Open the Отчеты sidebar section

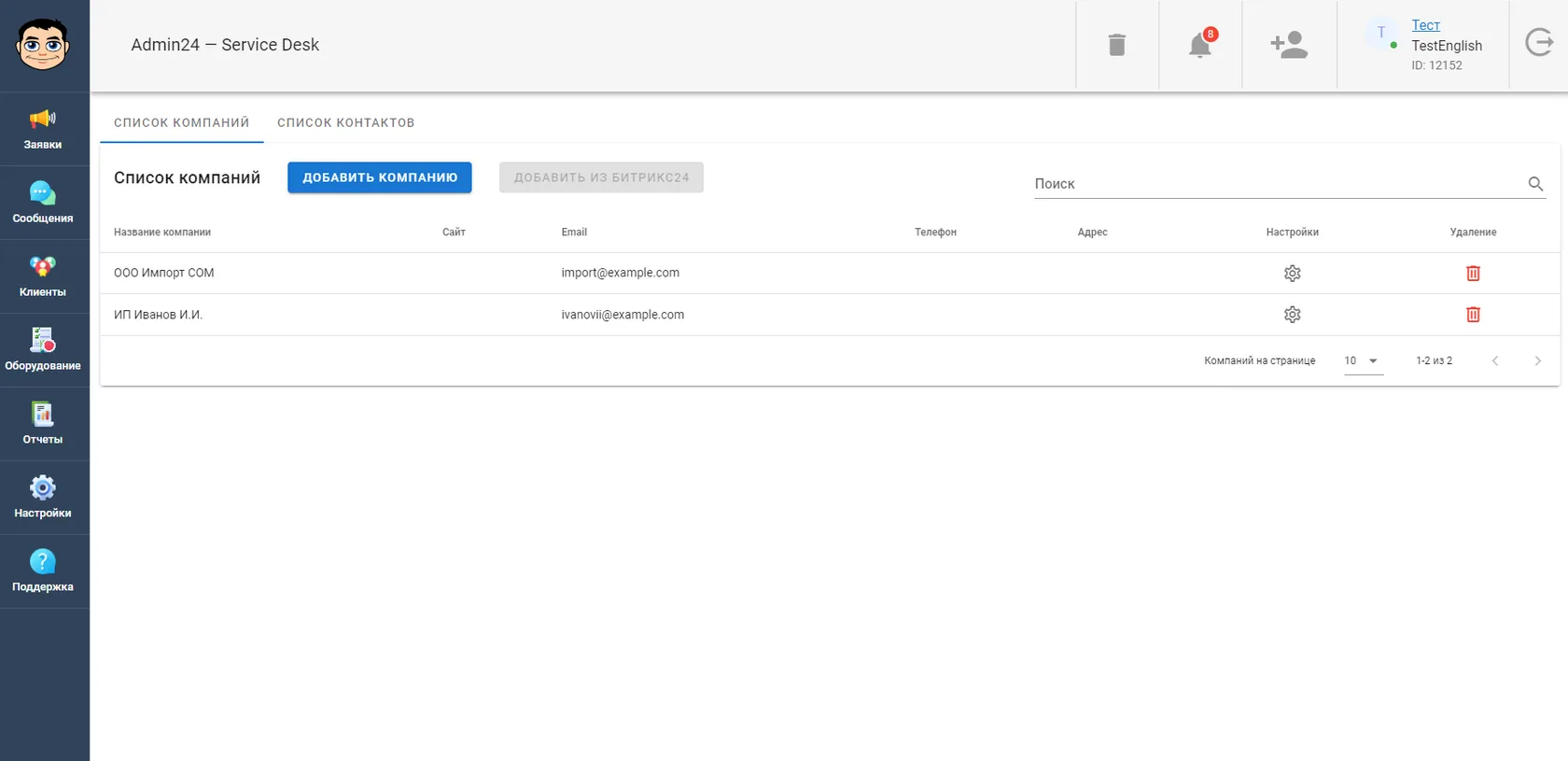coord(44,424)
